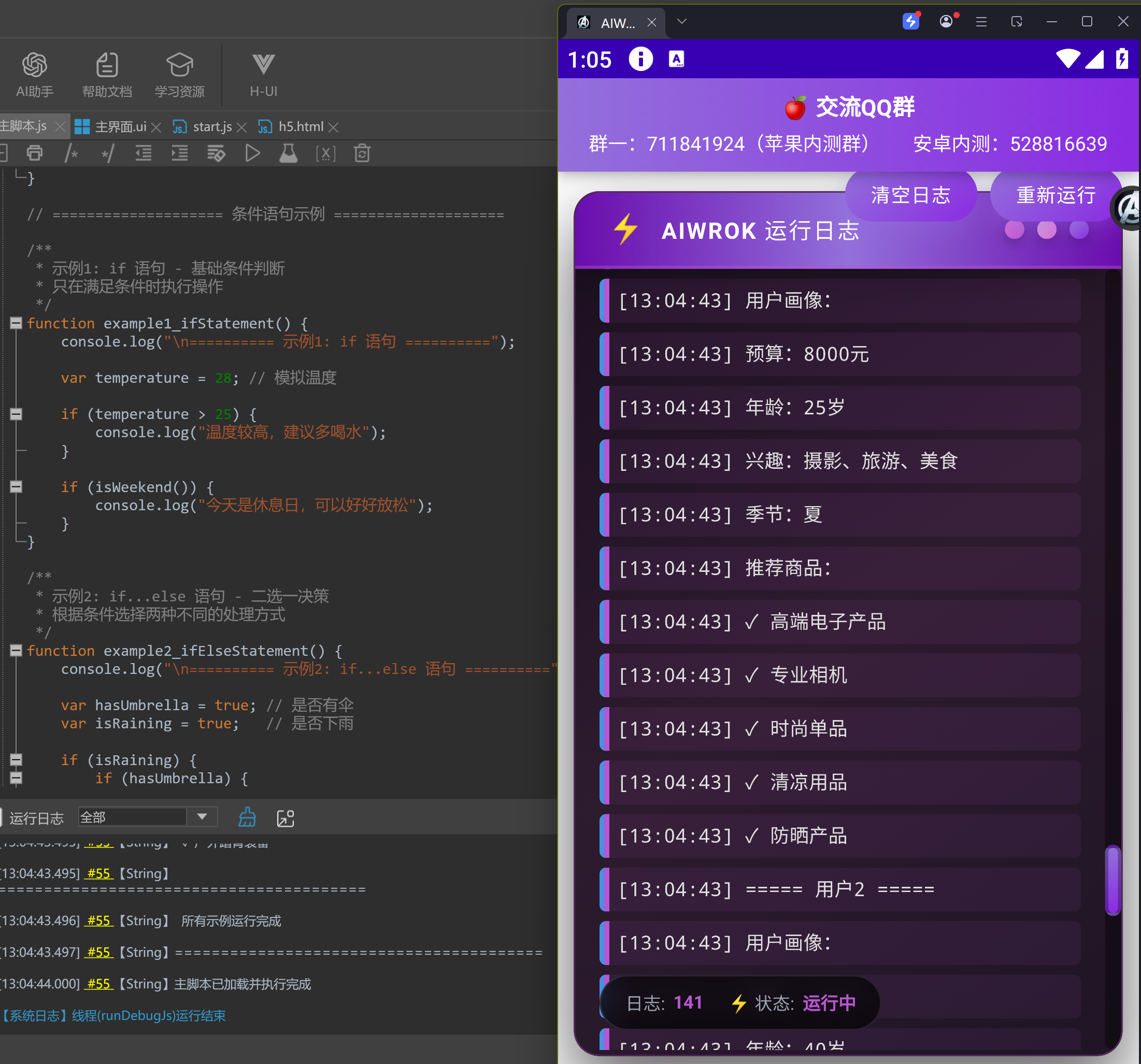Click the [x] variable icon

(325, 153)
